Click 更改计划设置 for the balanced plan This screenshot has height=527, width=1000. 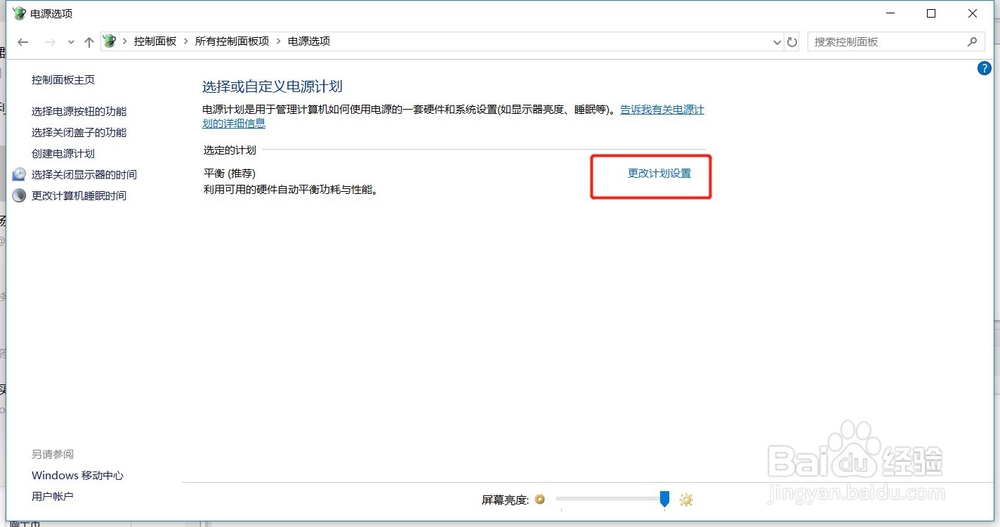pos(659,174)
